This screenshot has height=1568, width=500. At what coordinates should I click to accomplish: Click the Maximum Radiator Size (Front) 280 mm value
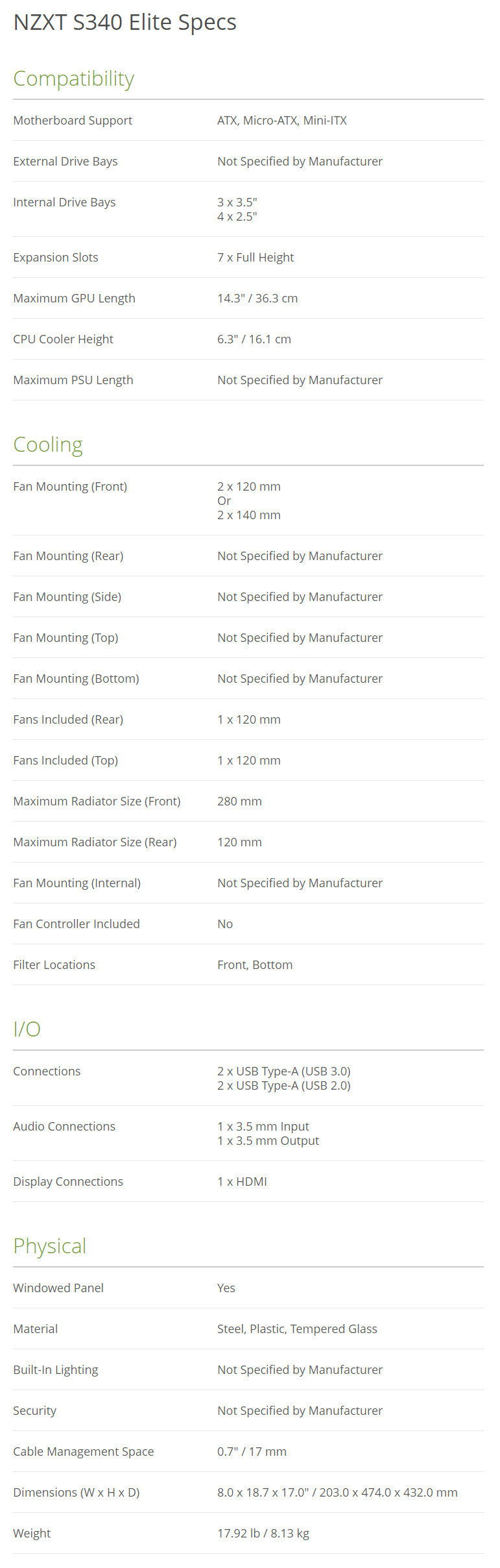(239, 802)
